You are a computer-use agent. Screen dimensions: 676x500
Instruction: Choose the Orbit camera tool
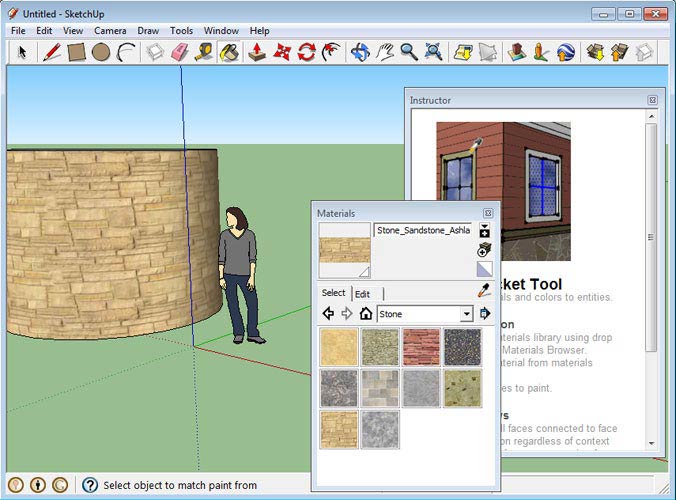[360, 51]
